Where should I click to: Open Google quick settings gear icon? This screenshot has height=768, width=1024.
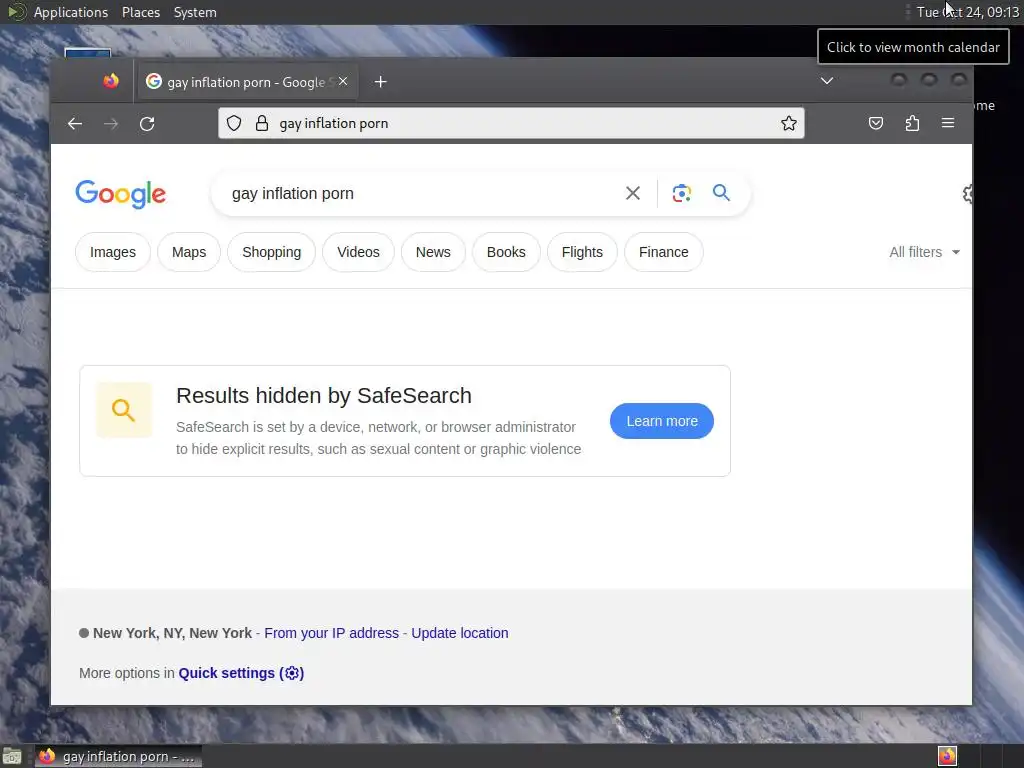pyautogui.click(x=967, y=193)
